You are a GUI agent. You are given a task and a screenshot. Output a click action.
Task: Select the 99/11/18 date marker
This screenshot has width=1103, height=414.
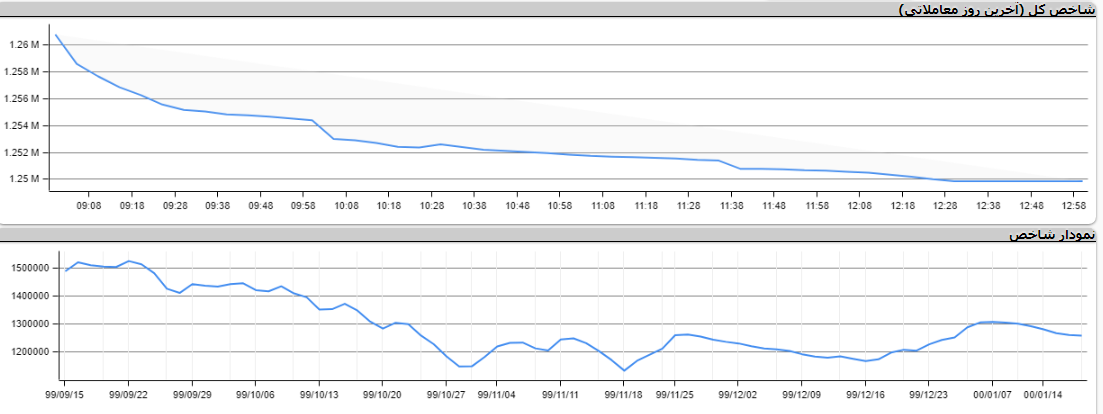click(624, 394)
